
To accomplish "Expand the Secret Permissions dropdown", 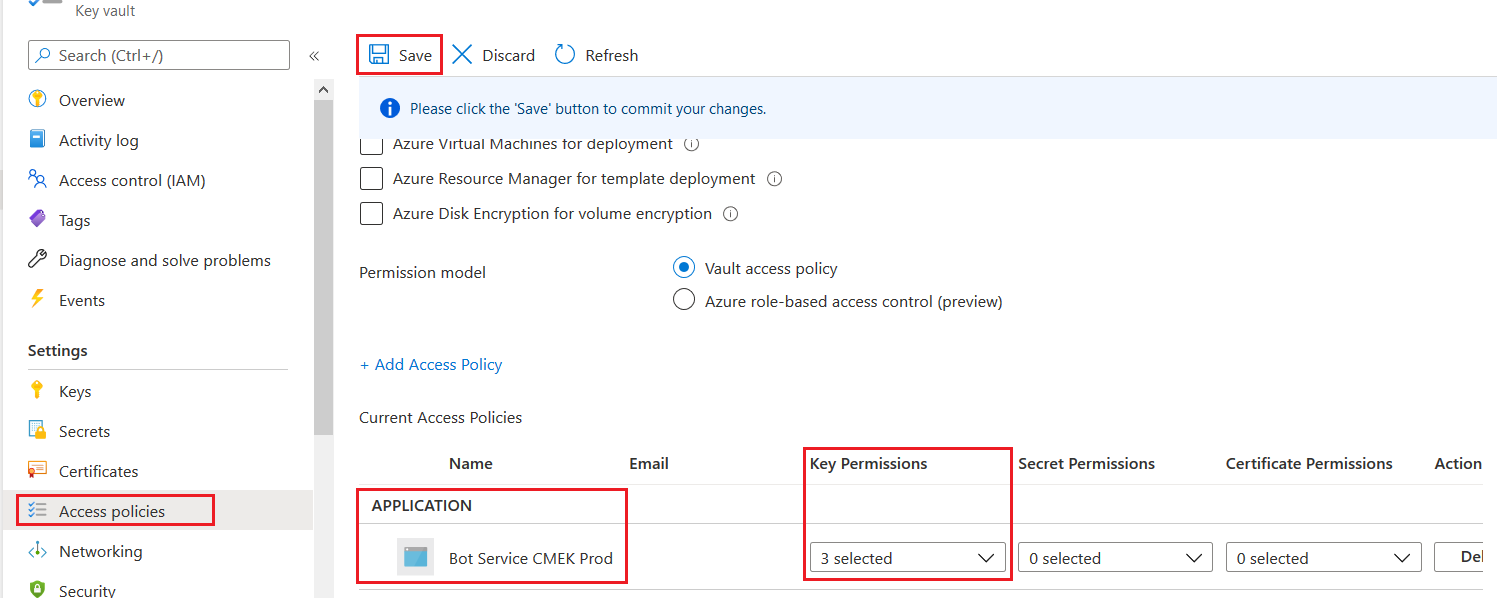I will pos(1114,558).
